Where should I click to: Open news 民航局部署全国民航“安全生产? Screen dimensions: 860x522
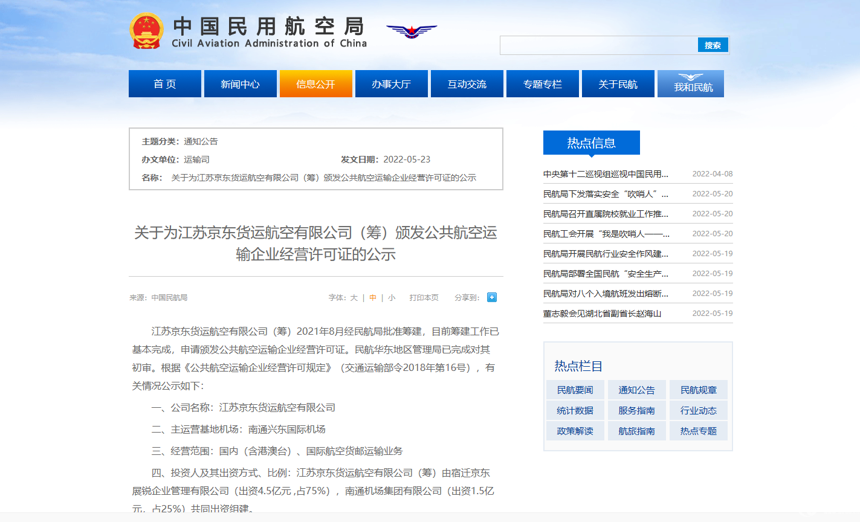[x=606, y=274]
